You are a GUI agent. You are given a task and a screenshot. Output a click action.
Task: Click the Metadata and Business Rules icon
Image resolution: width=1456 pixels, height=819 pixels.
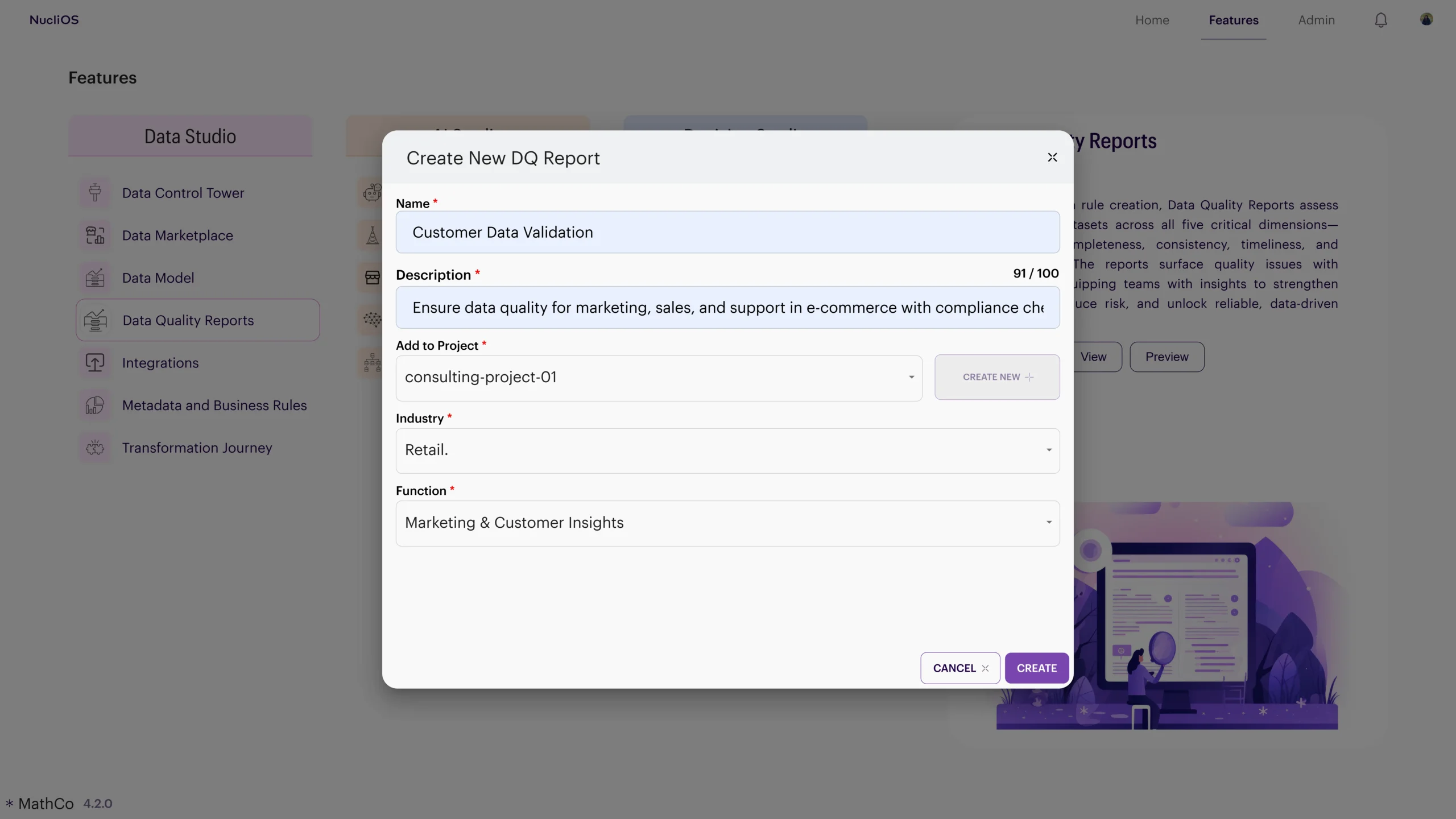(x=95, y=406)
